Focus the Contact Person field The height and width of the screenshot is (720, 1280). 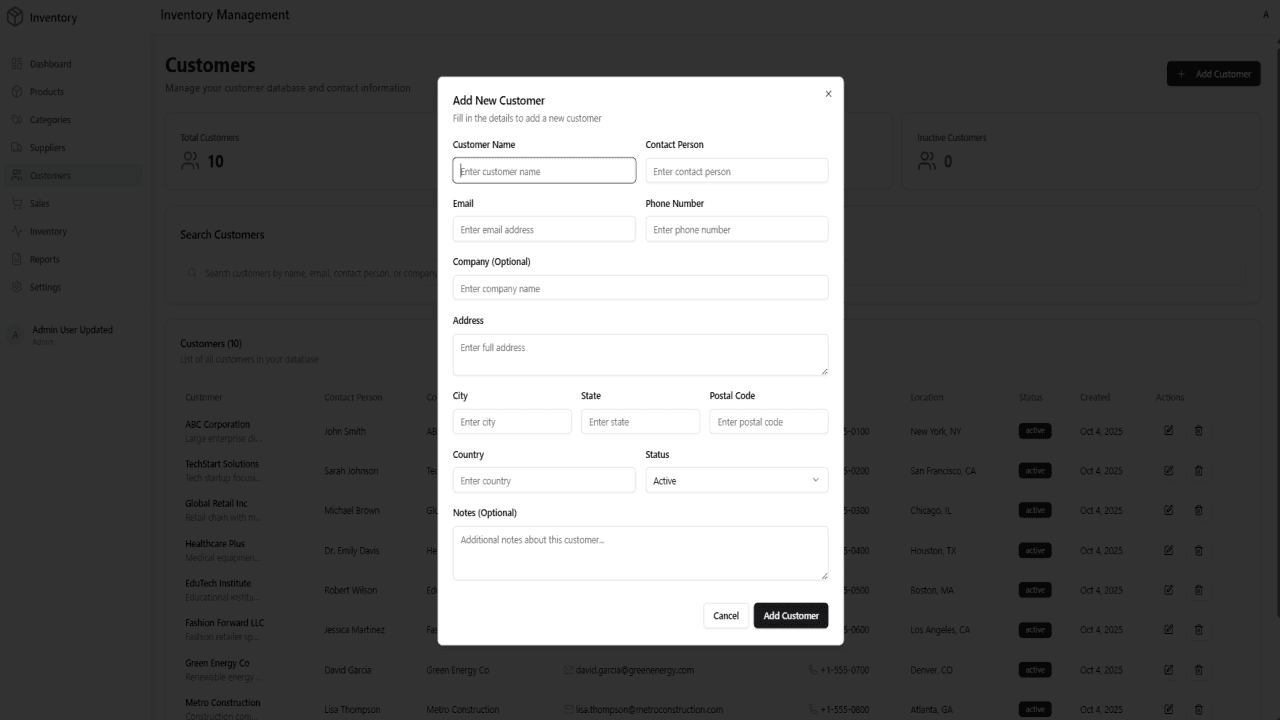(x=737, y=171)
